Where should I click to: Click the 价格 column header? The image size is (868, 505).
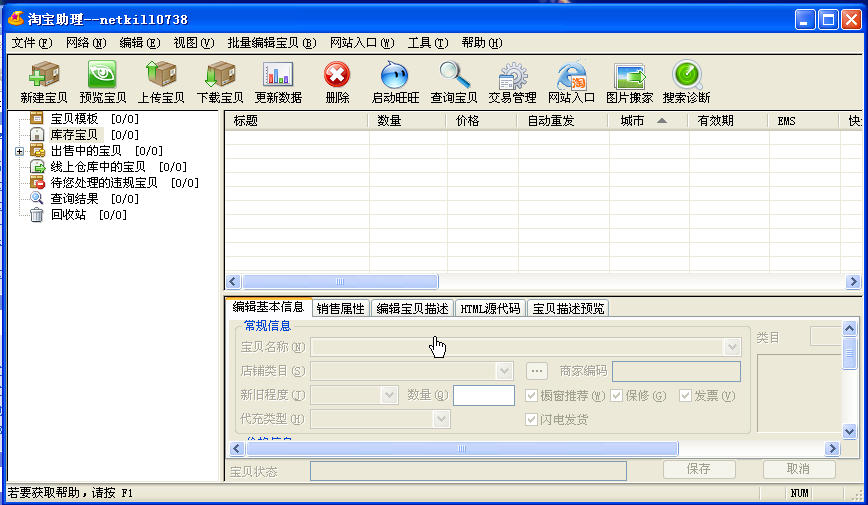(x=481, y=121)
